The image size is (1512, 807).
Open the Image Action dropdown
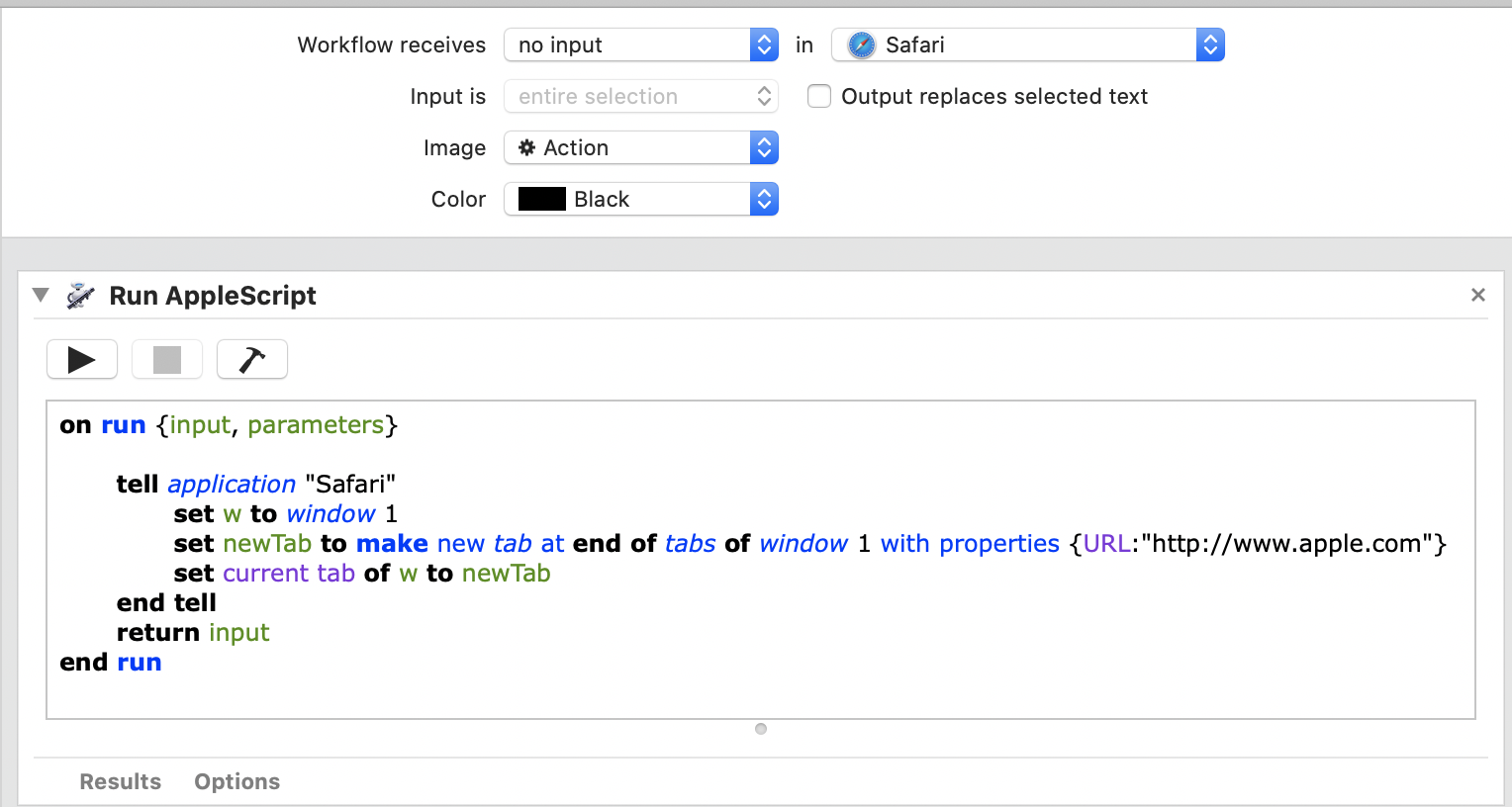(641, 147)
